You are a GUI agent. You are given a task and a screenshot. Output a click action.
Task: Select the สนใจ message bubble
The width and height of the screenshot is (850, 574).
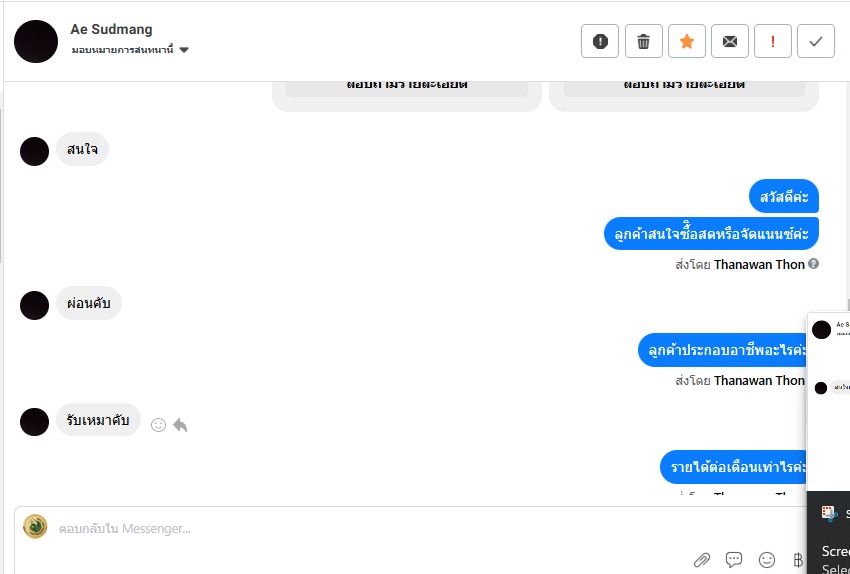(82, 149)
